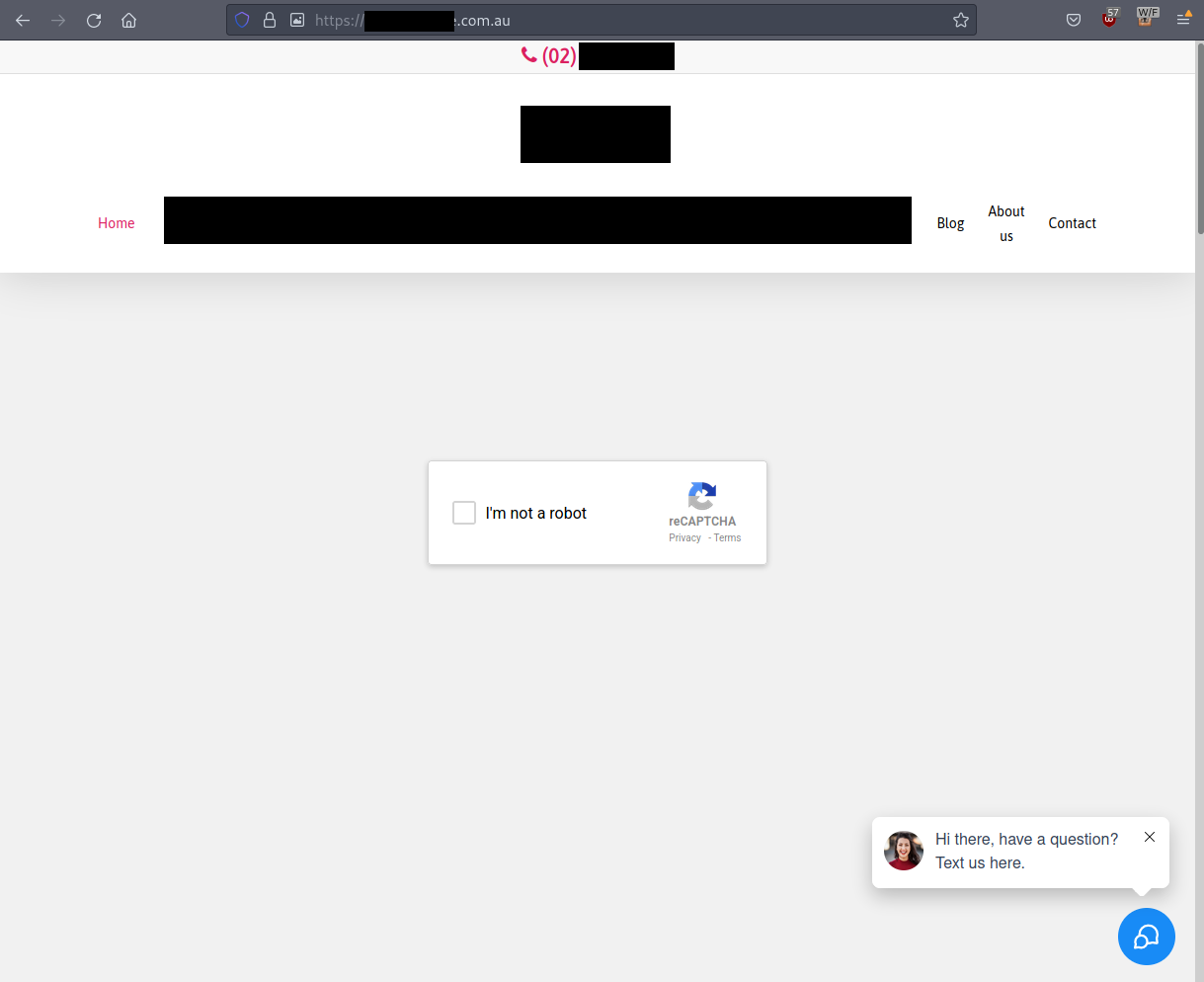Open the Blog page

click(x=950, y=223)
